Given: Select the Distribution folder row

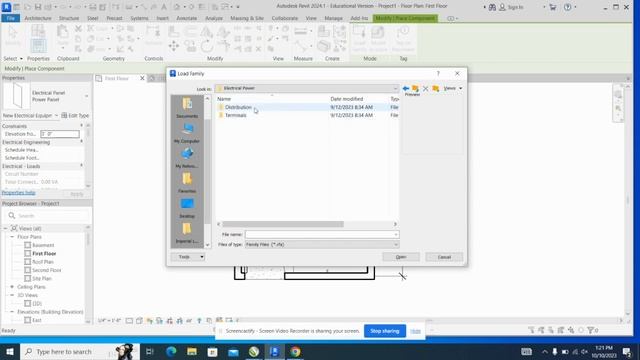Looking at the screenshot, I should [x=307, y=107].
